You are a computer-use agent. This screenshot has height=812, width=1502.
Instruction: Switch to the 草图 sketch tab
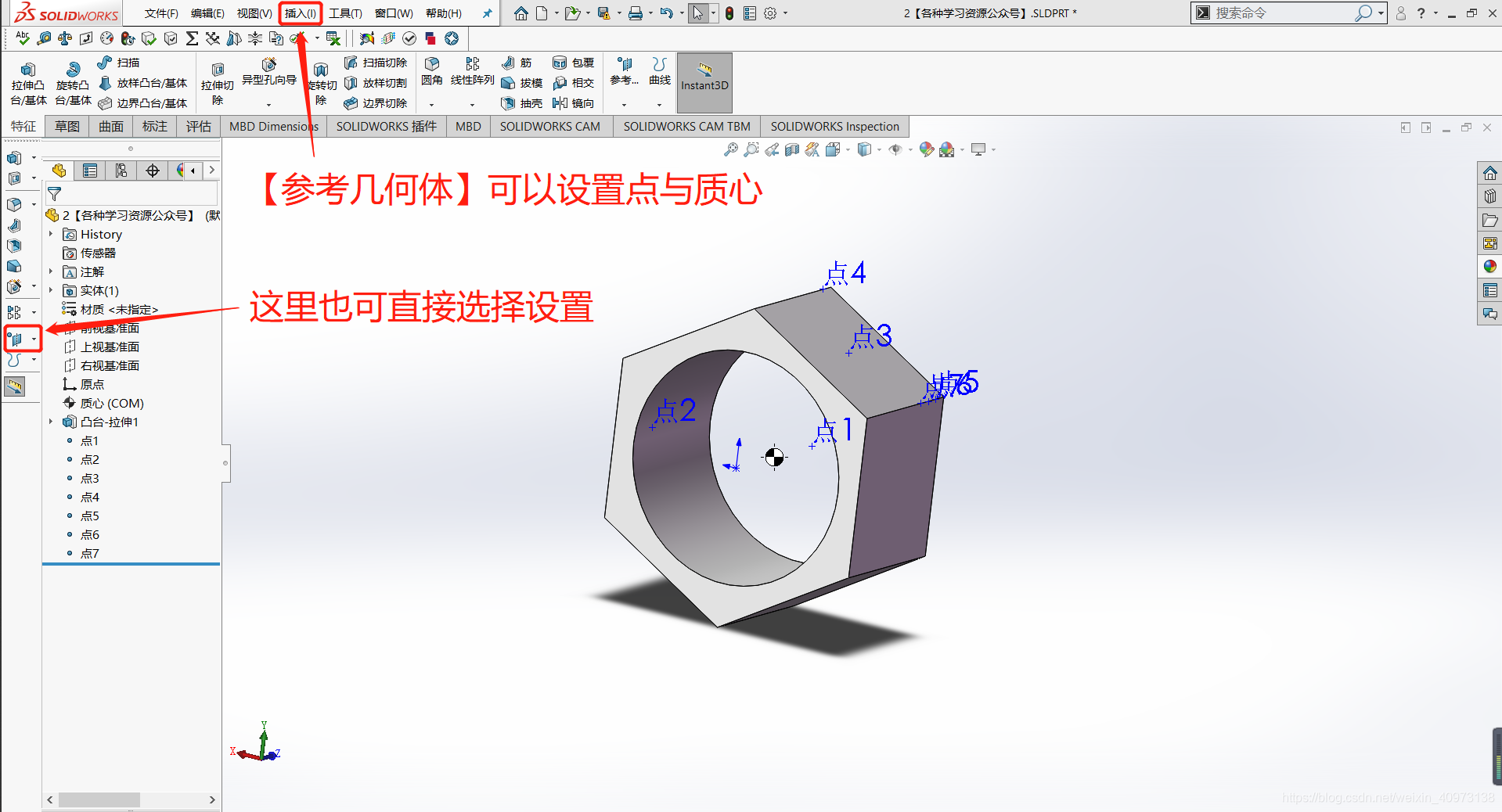click(x=67, y=126)
